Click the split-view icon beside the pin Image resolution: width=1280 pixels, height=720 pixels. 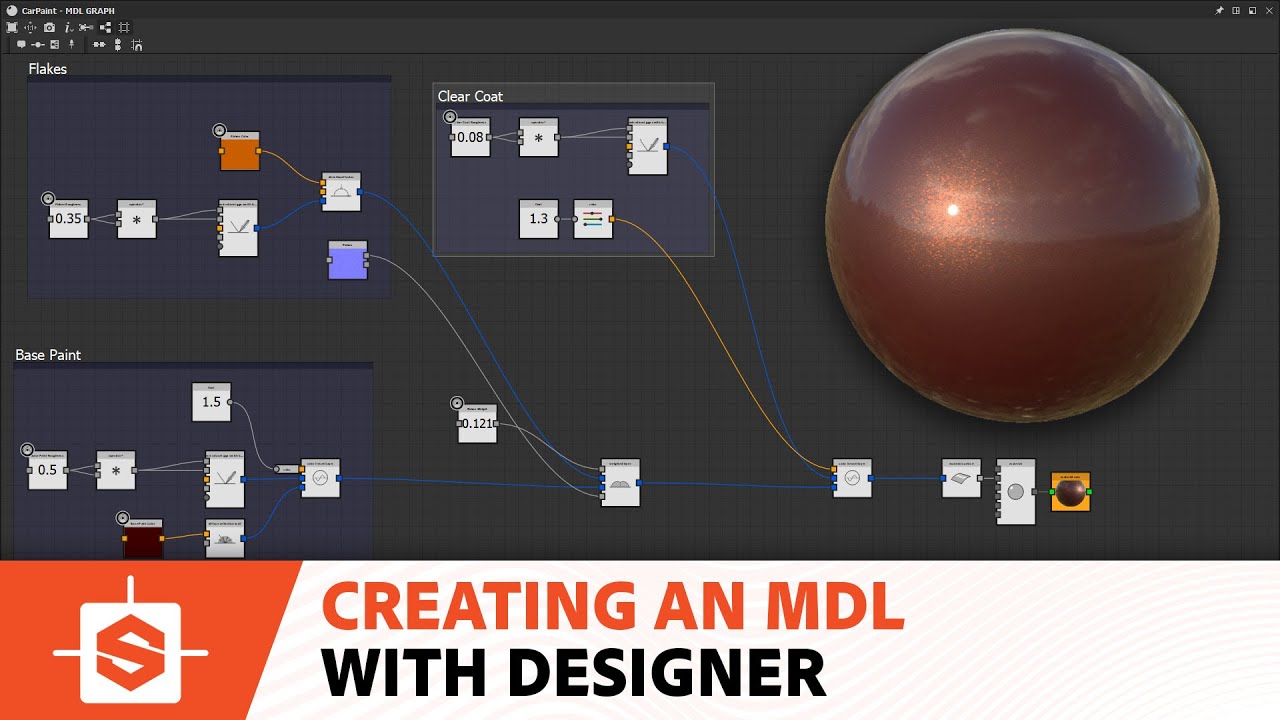tap(1236, 10)
